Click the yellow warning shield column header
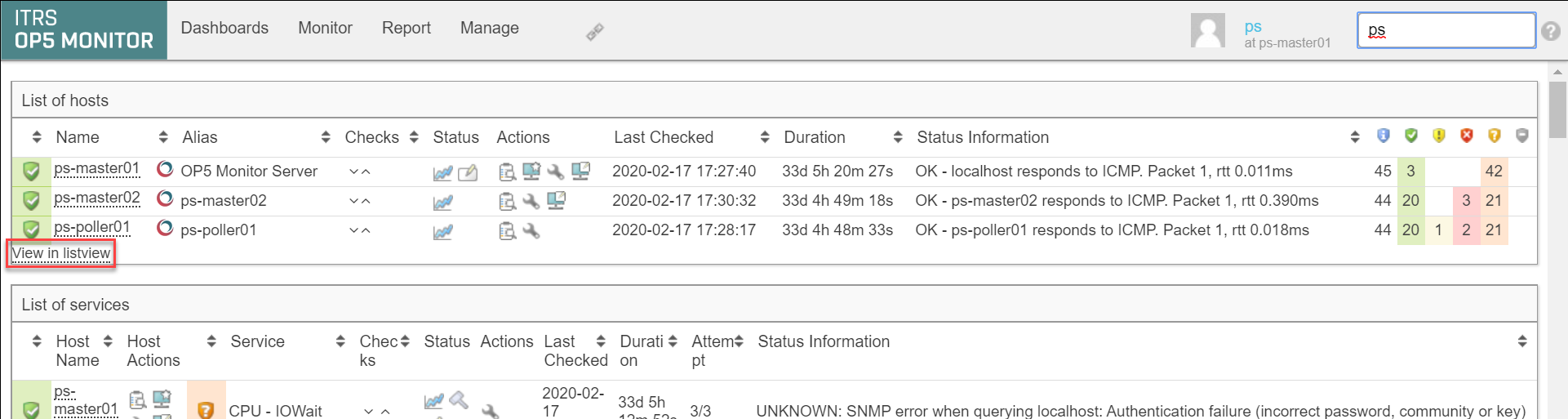 [1439, 136]
